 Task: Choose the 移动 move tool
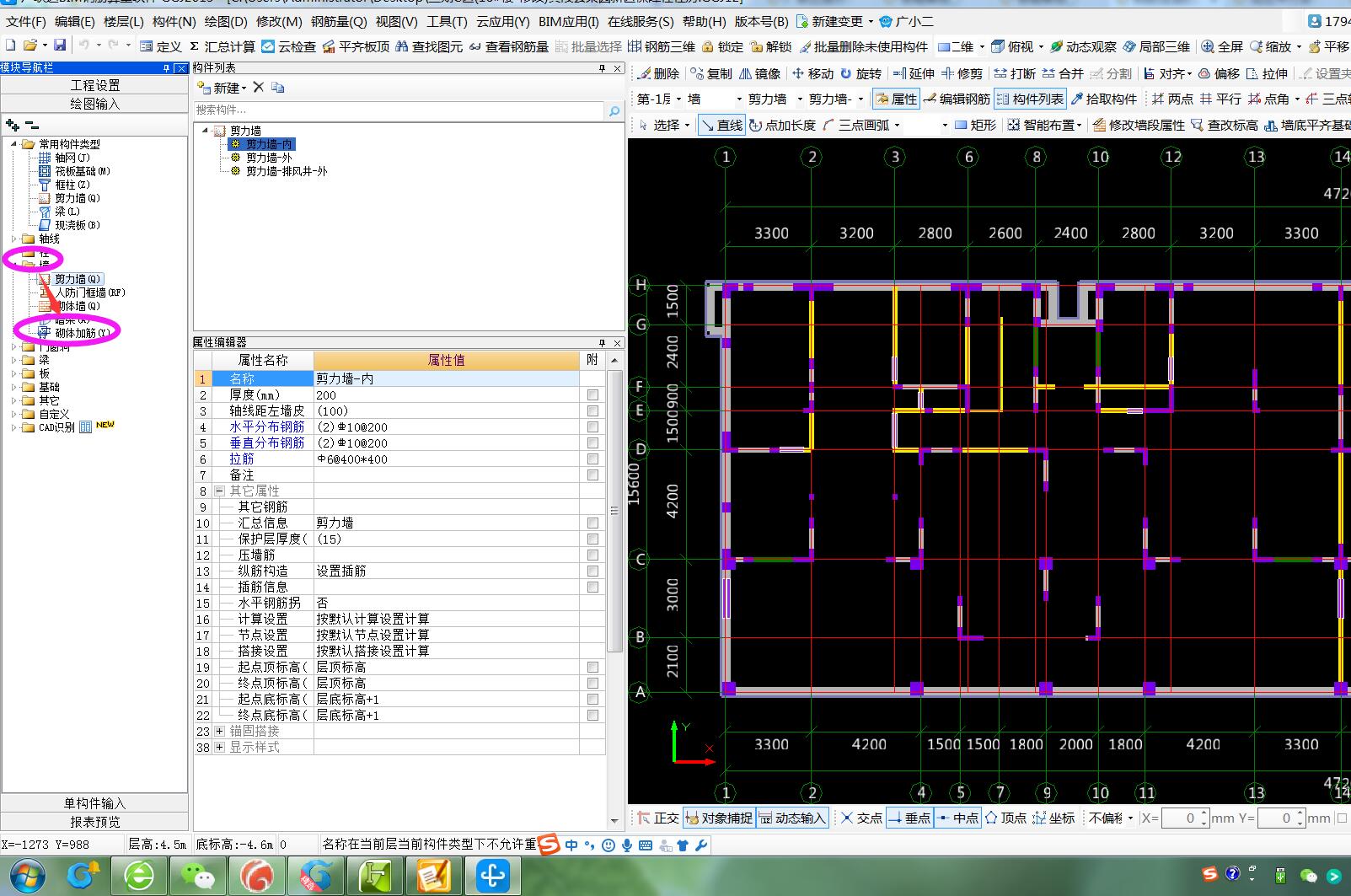click(x=812, y=73)
